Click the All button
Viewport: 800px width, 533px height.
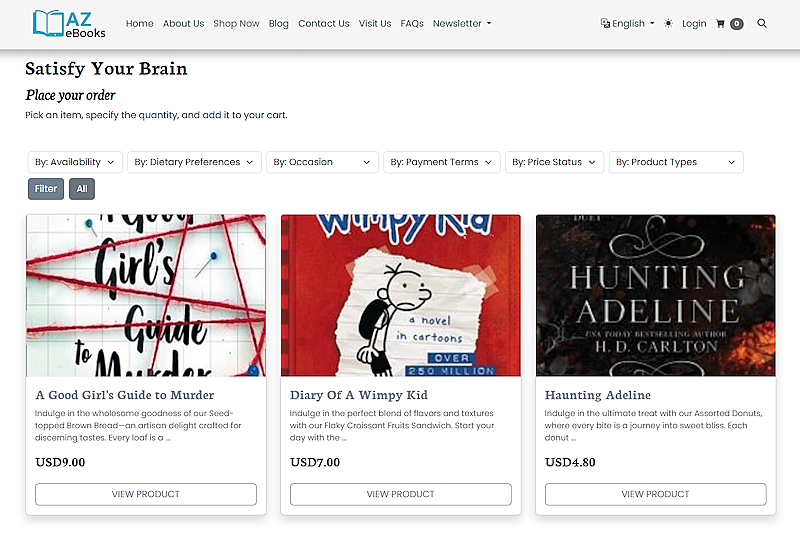[x=82, y=188]
